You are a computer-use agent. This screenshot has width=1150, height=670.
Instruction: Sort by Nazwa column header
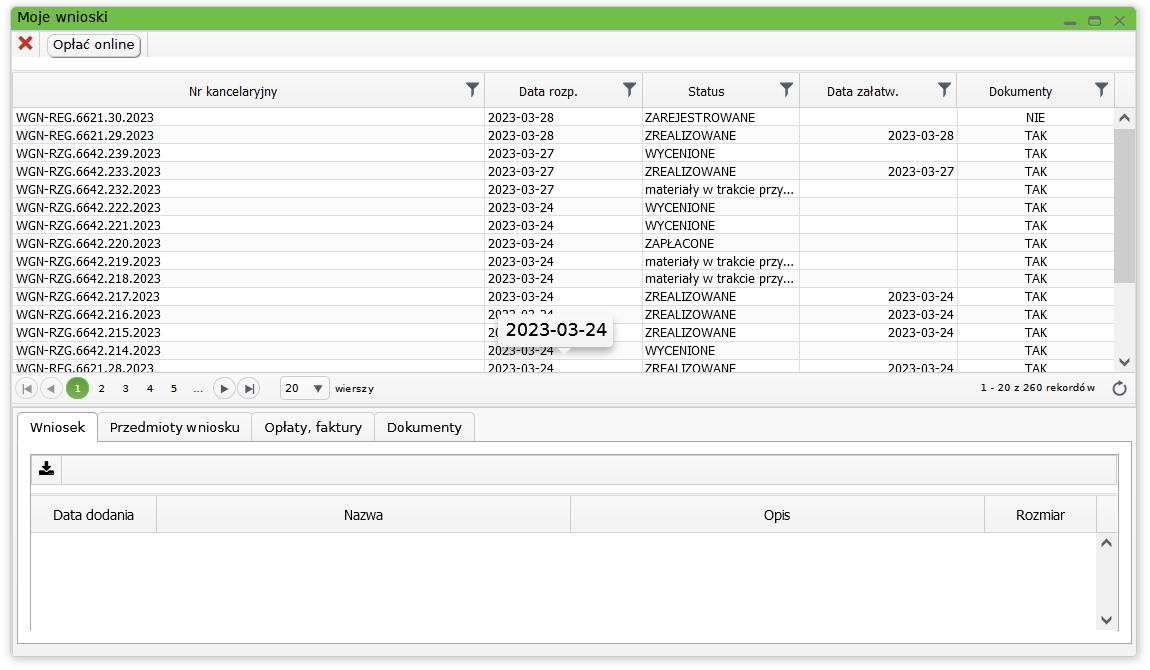point(363,515)
